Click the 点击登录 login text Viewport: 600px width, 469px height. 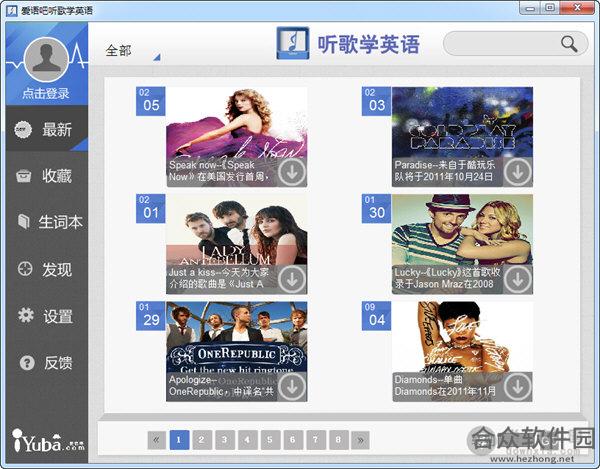(x=46, y=93)
